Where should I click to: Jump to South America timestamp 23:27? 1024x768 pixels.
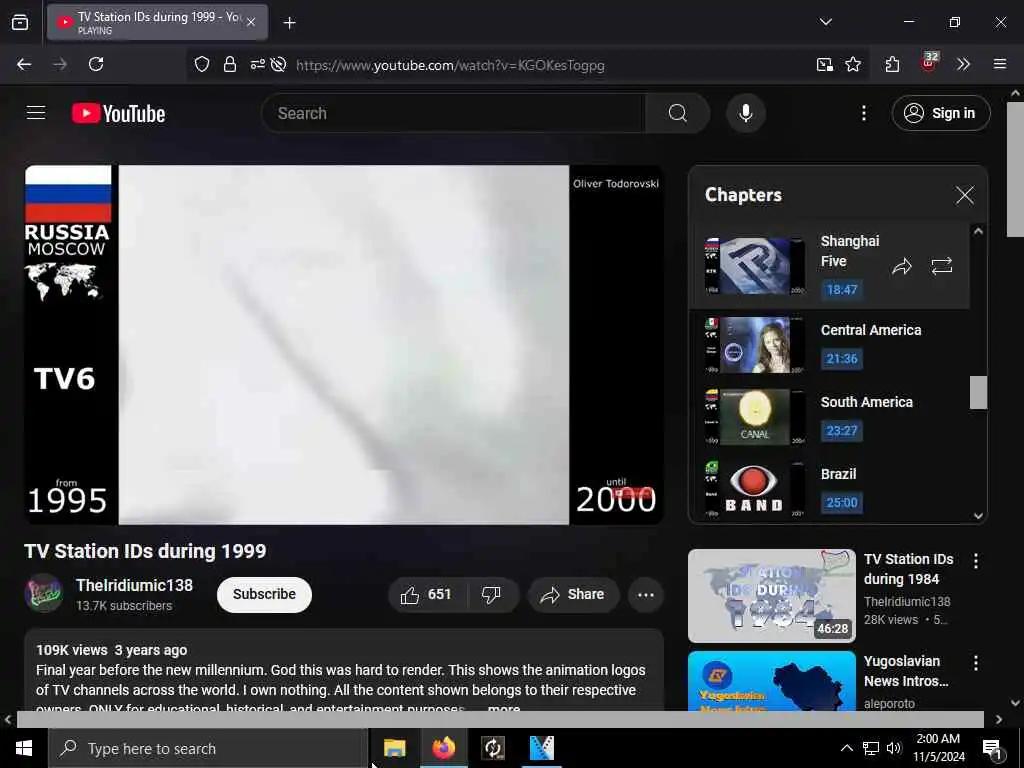coord(841,430)
